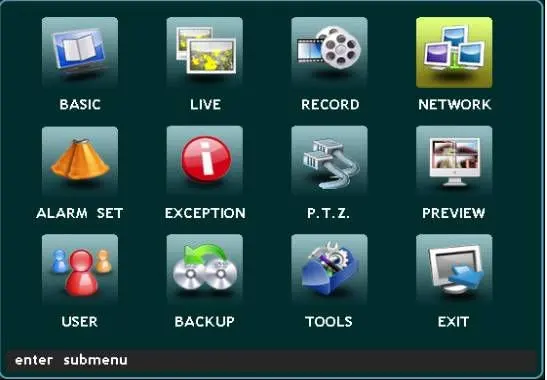Click the 'enter submenu' status text
The image size is (547, 380).
pyautogui.click(x=71, y=360)
